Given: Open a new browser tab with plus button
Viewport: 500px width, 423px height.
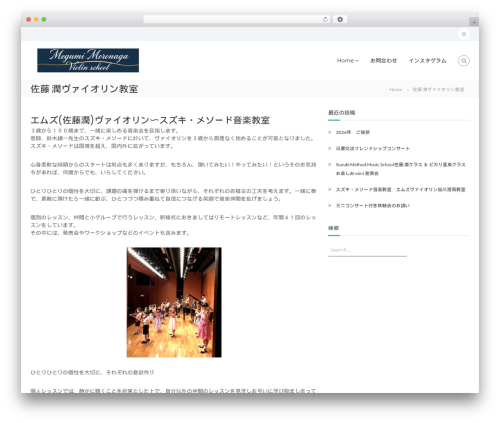Looking at the screenshot, I should [x=474, y=22].
